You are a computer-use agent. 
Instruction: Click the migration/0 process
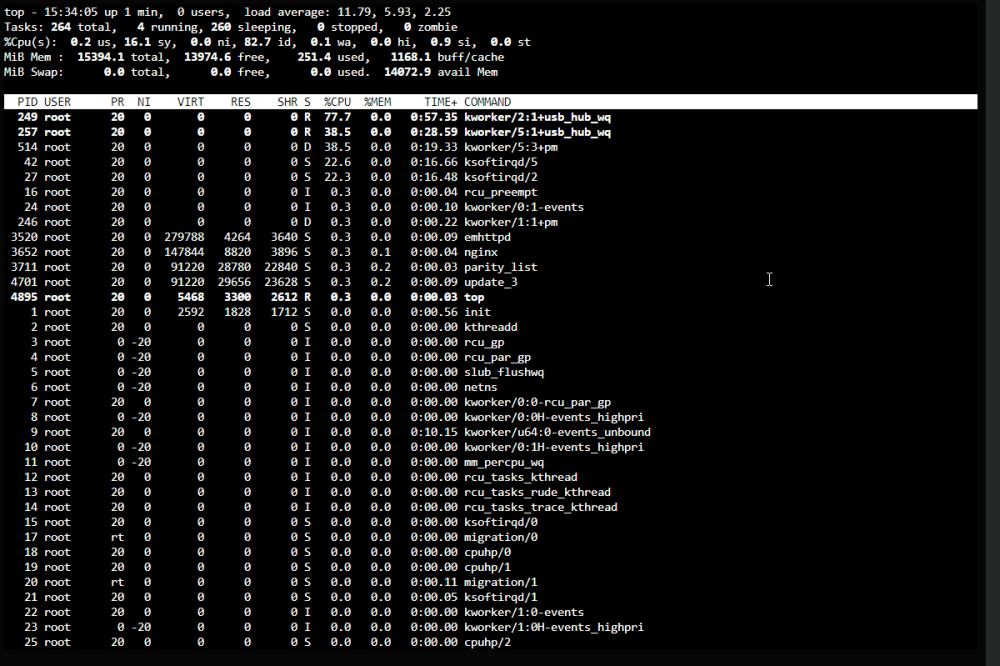501,537
